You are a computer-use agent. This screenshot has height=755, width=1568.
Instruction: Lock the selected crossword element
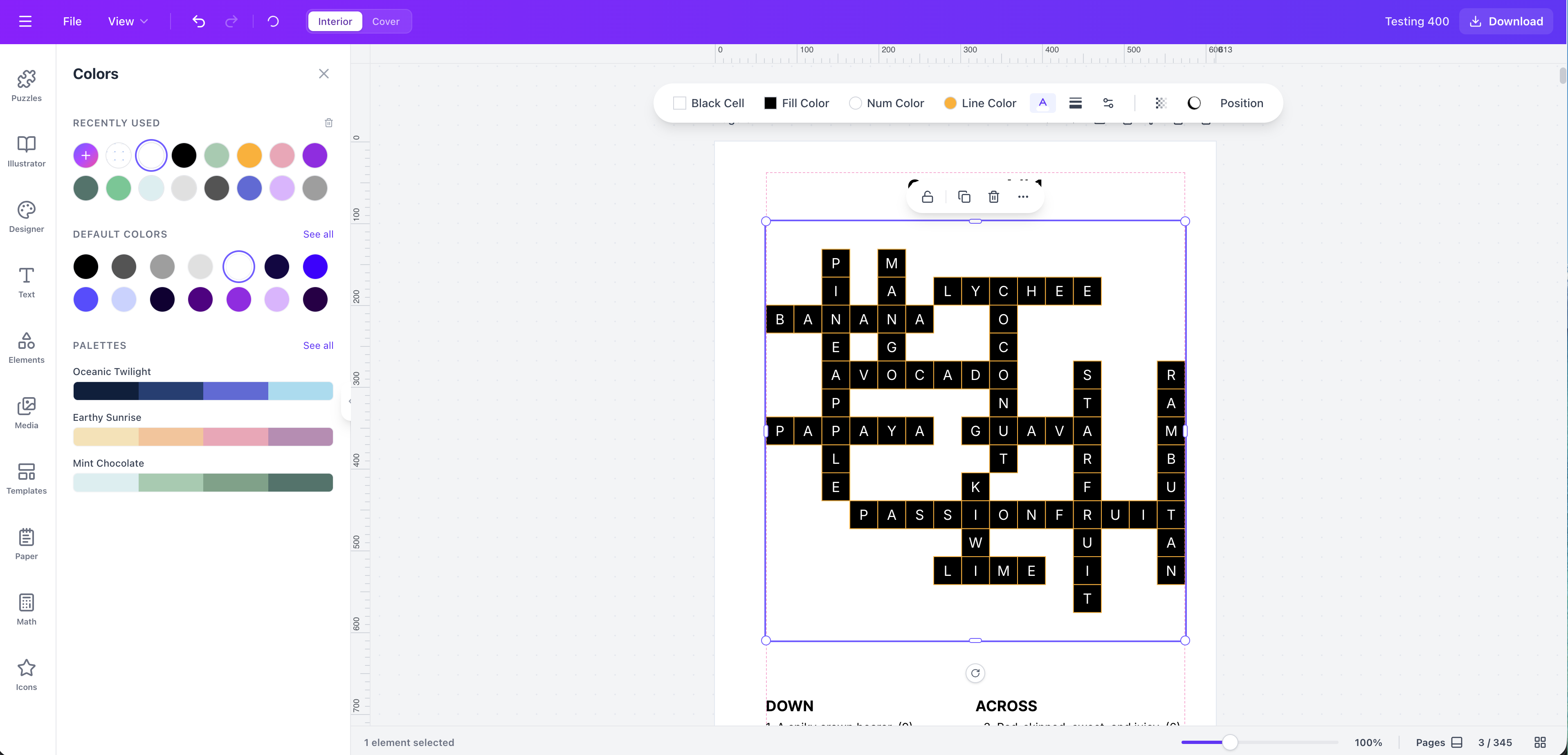pyautogui.click(x=927, y=196)
